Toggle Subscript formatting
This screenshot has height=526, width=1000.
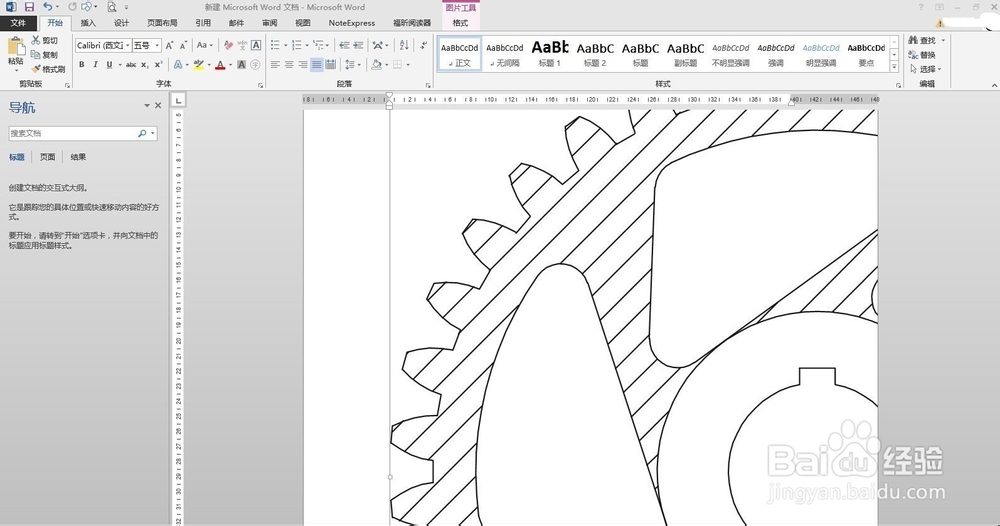pos(145,64)
